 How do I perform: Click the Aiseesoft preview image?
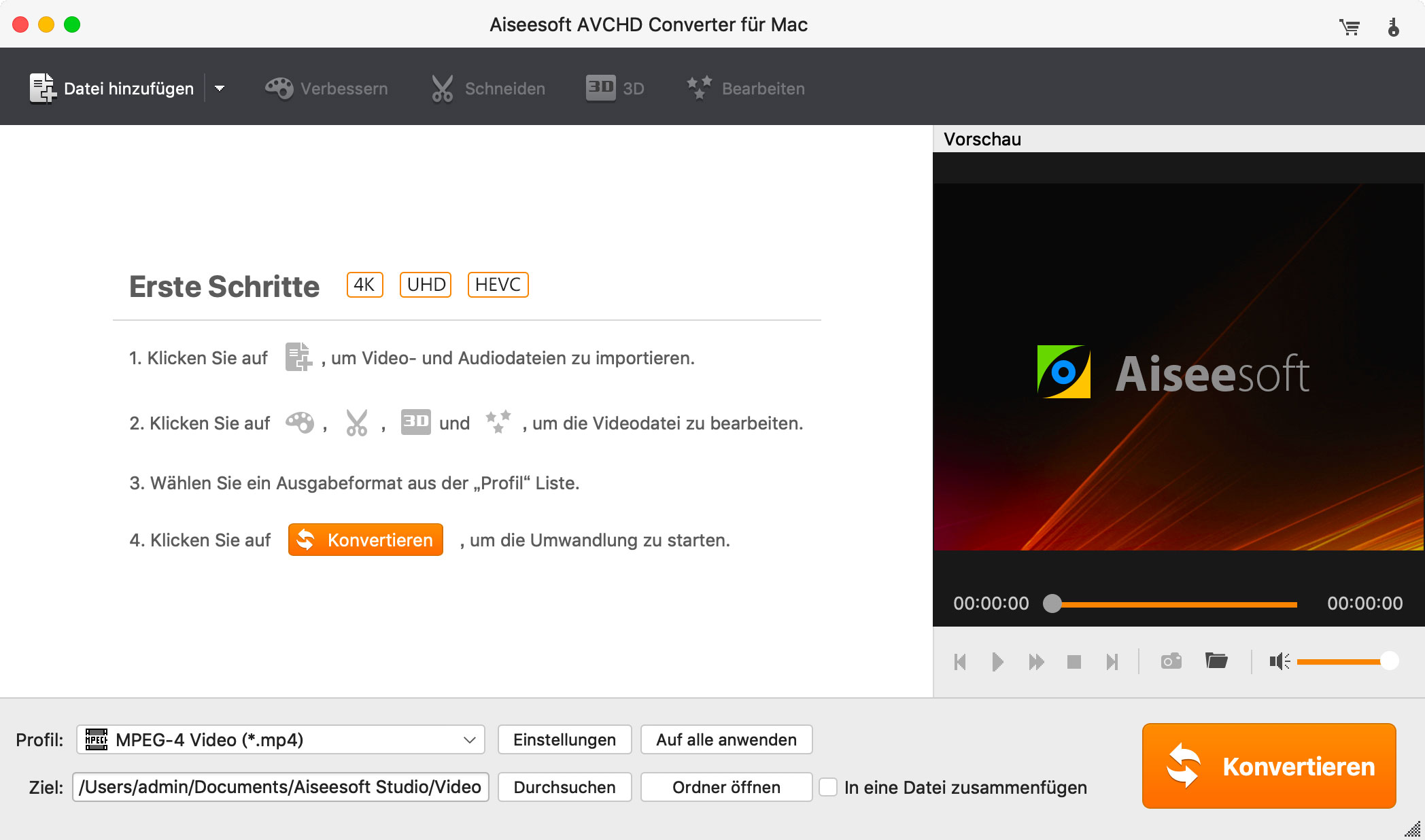1178,367
